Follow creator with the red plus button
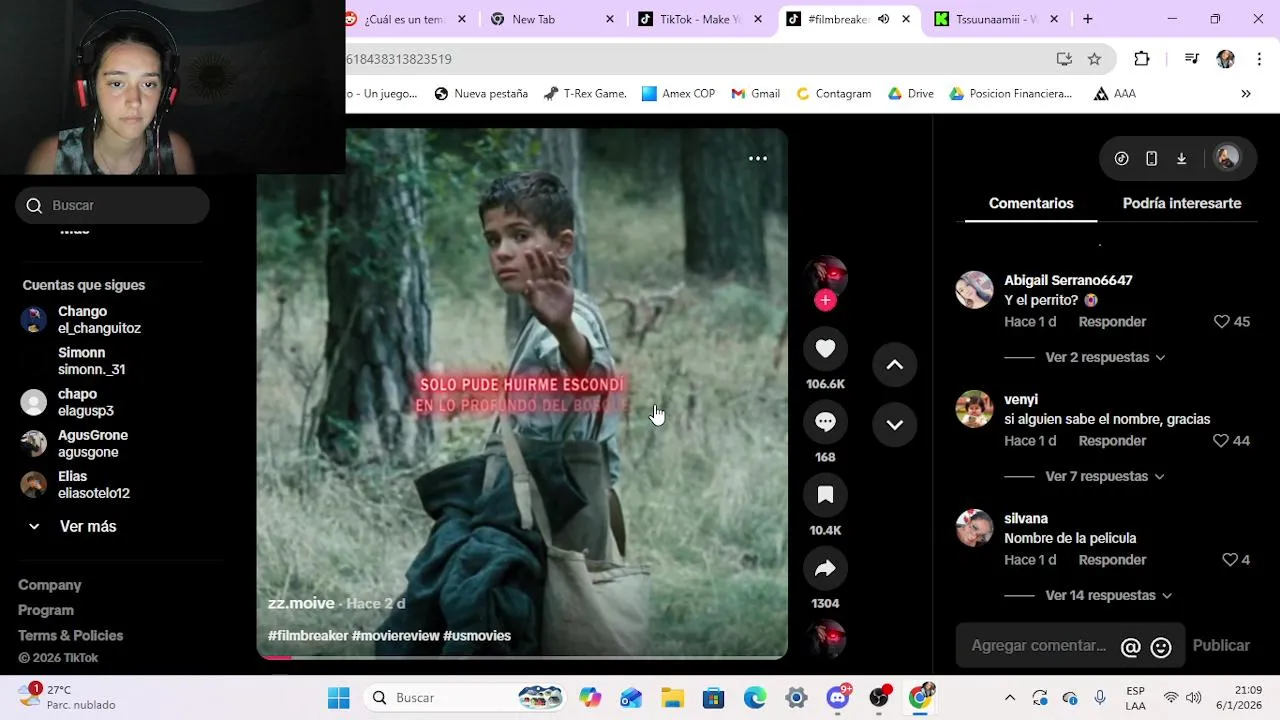Viewport: 1280px width, 720px height. click(x=825, y=300)
